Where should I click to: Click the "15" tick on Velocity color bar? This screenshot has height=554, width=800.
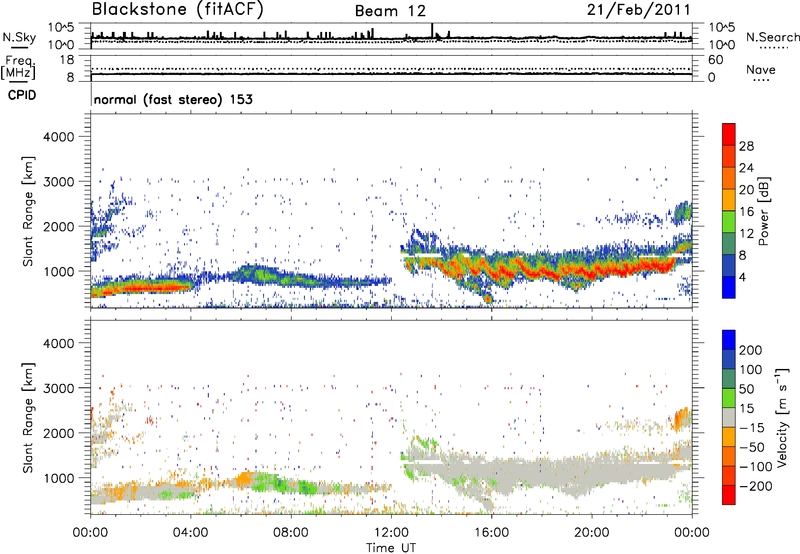click(746, 408)
